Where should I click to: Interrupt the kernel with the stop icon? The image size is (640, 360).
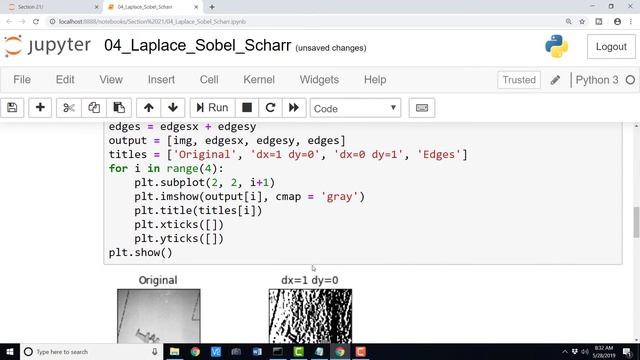click(x=247, y=108)
